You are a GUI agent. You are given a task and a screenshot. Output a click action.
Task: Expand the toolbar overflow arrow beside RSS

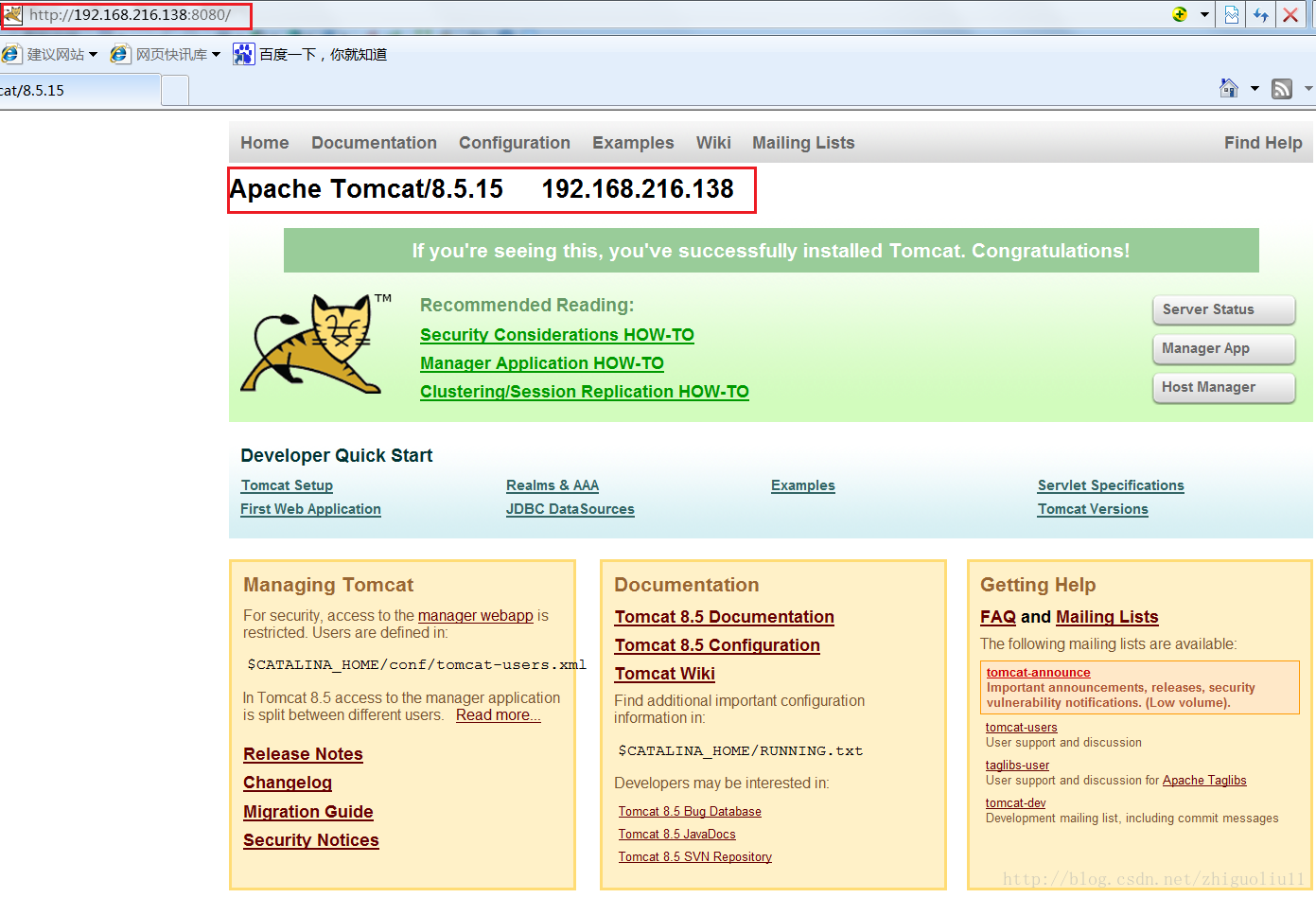pos(1308,89)
